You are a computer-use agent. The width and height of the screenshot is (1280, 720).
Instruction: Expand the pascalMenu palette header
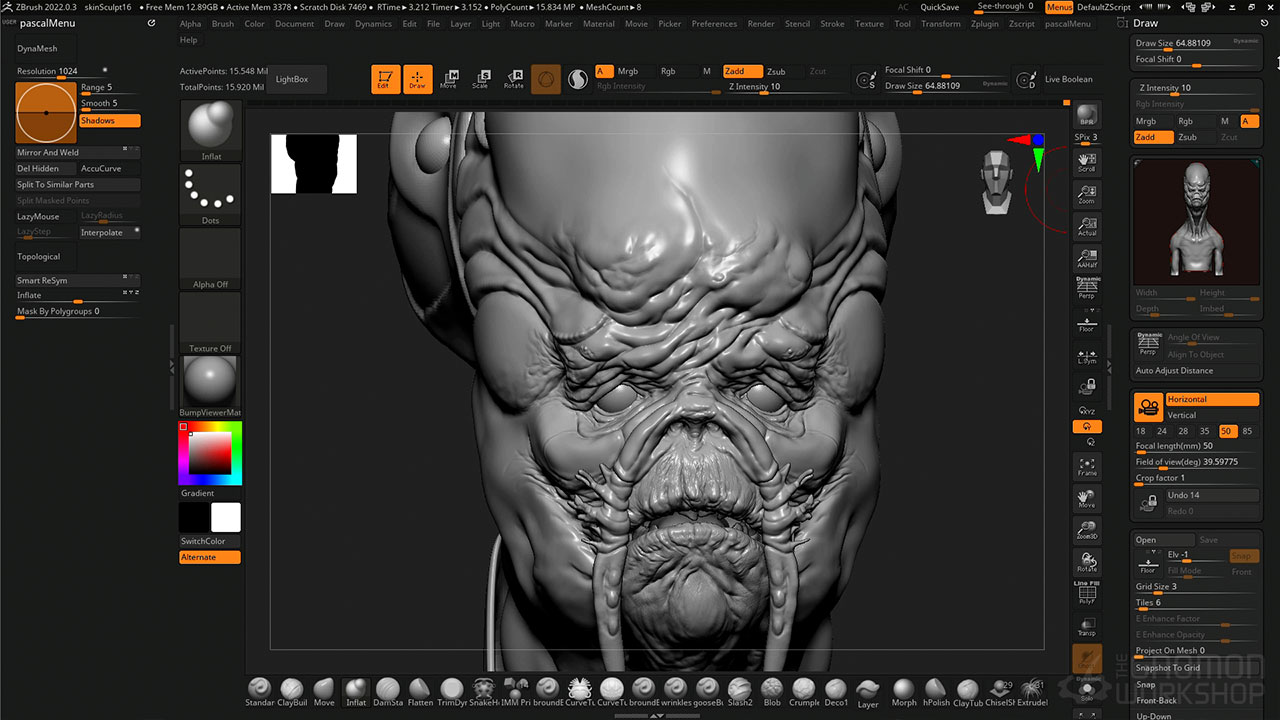tap(46, 22)
